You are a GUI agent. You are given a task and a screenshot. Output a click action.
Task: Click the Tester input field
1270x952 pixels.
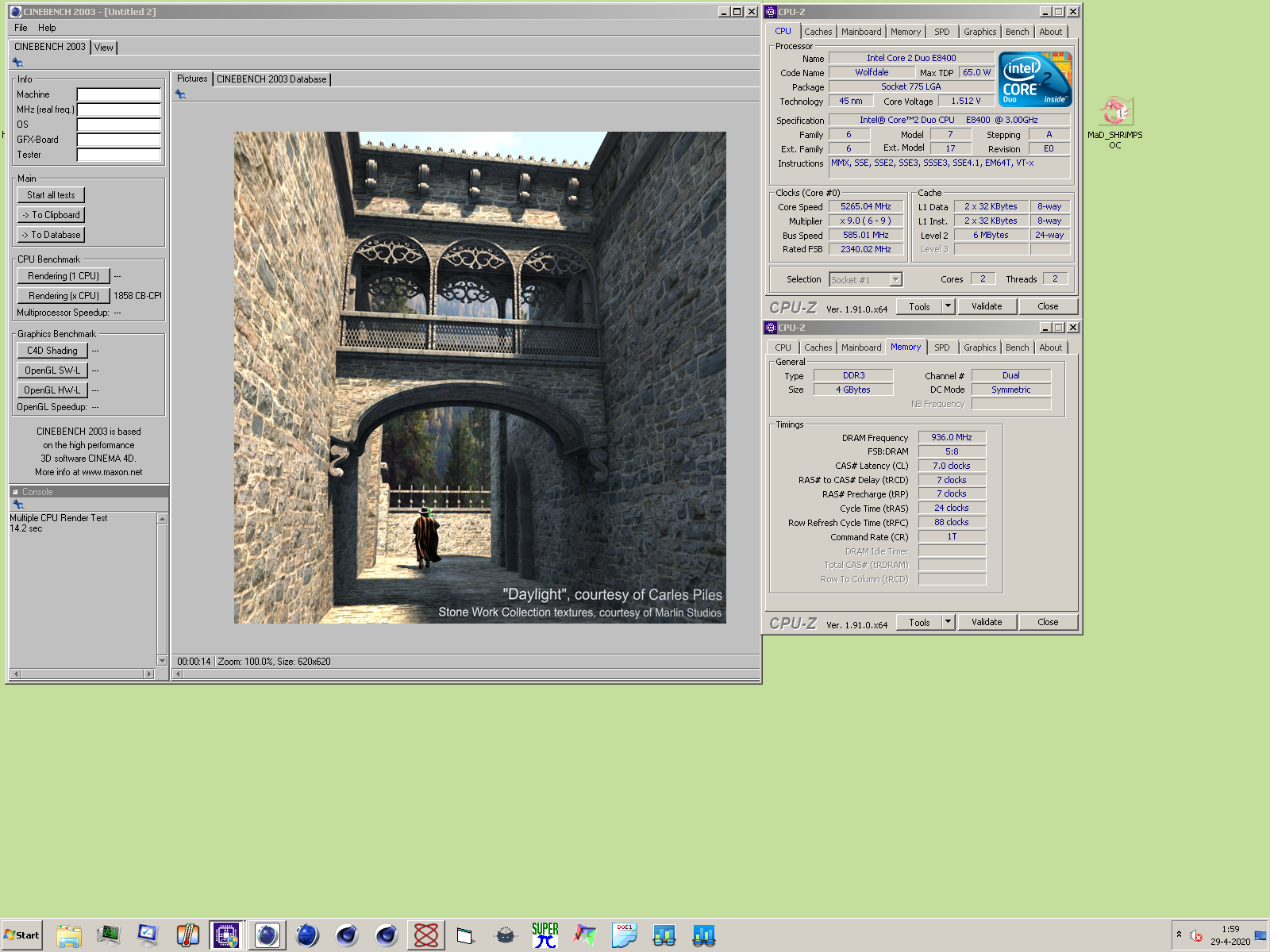[x=119, y=155]
